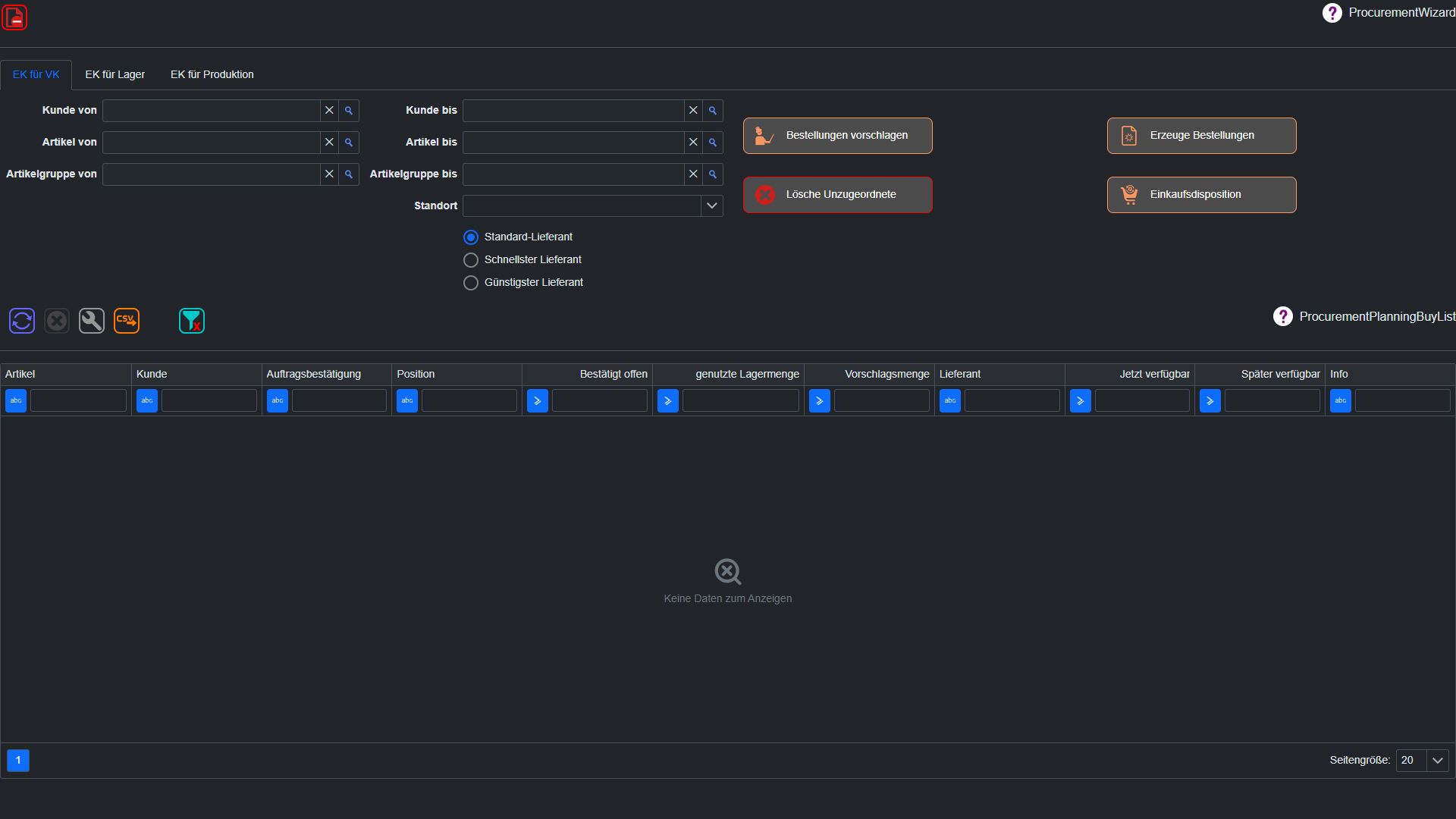Clear the Artikelgruppe bis field
The height and width of the screenshot is (819, 1456).
pos(693,174)
